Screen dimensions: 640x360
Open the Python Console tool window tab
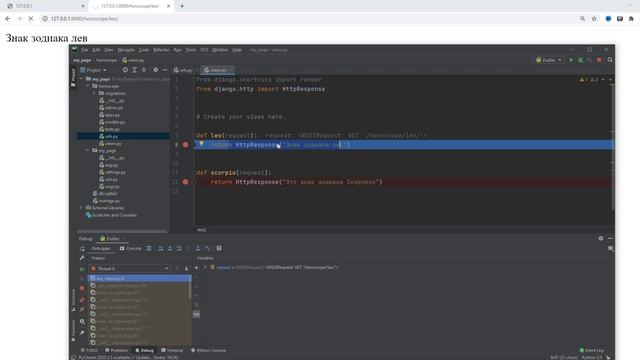(x=208, y=350)
